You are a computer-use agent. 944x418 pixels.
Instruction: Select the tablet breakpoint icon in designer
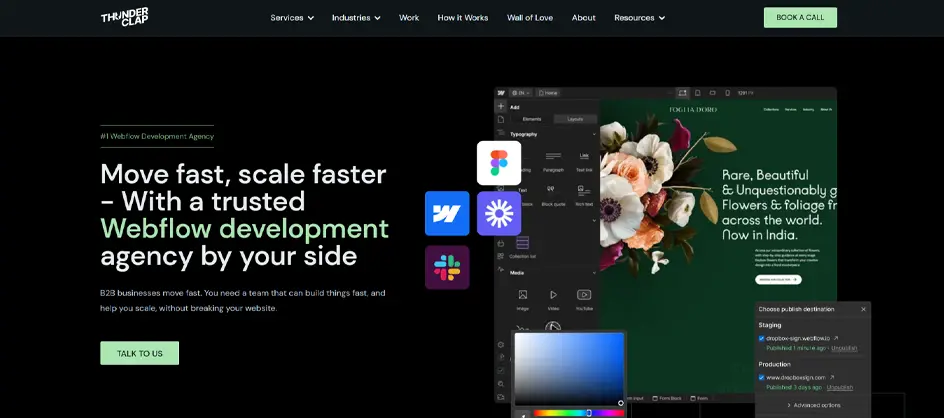697,93
